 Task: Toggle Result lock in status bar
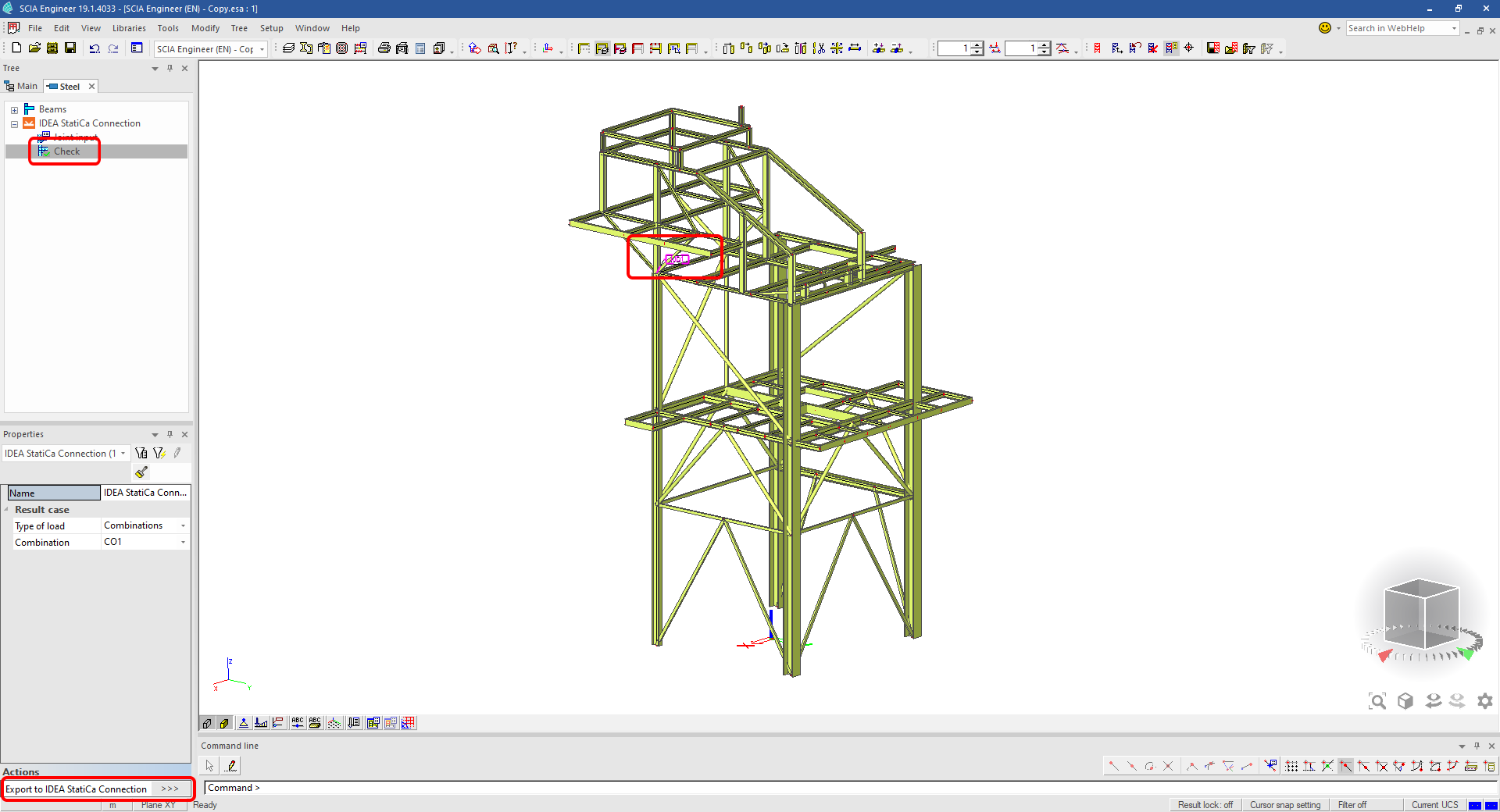(1205, 805)
